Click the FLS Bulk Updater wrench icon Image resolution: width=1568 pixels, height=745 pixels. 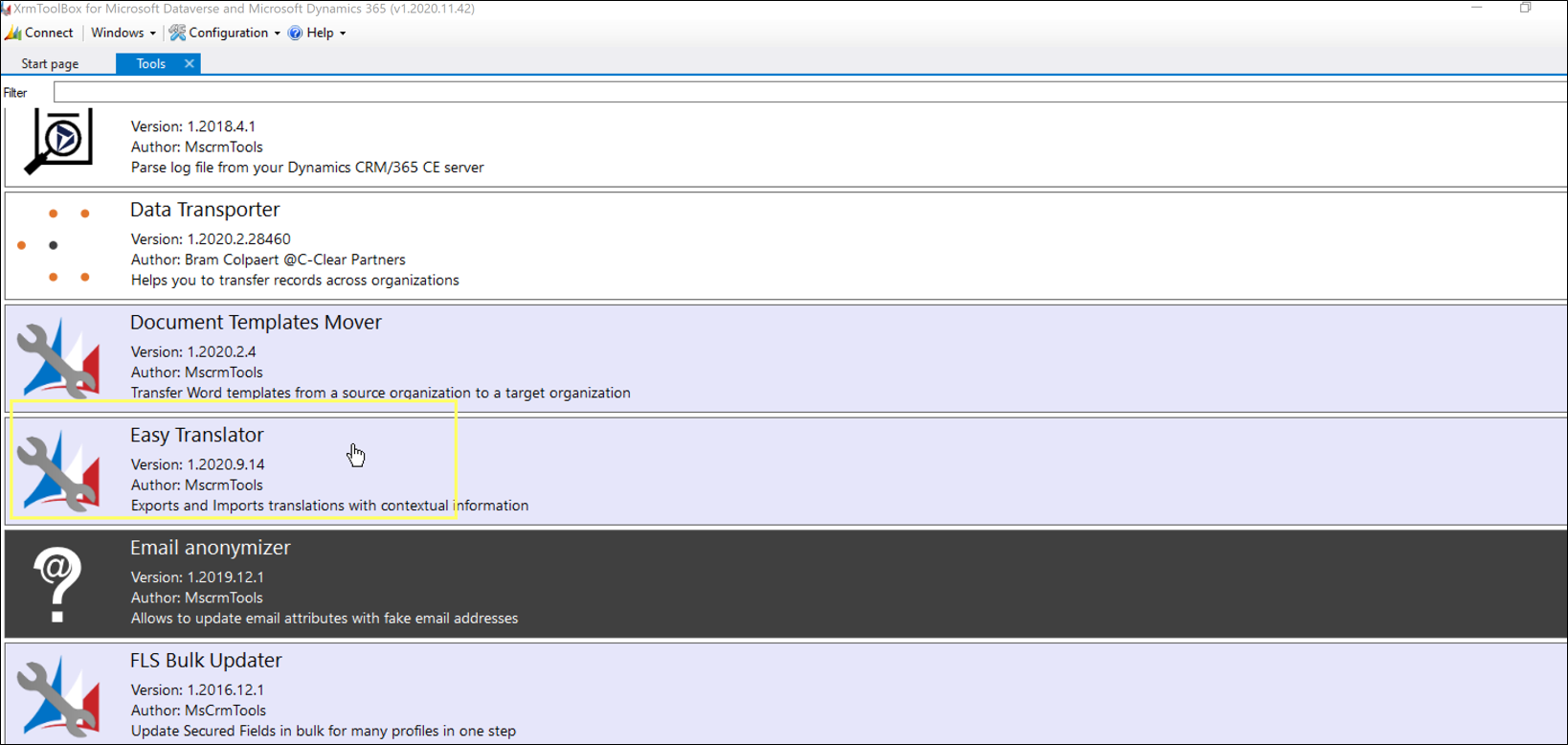tap(58, 696)
